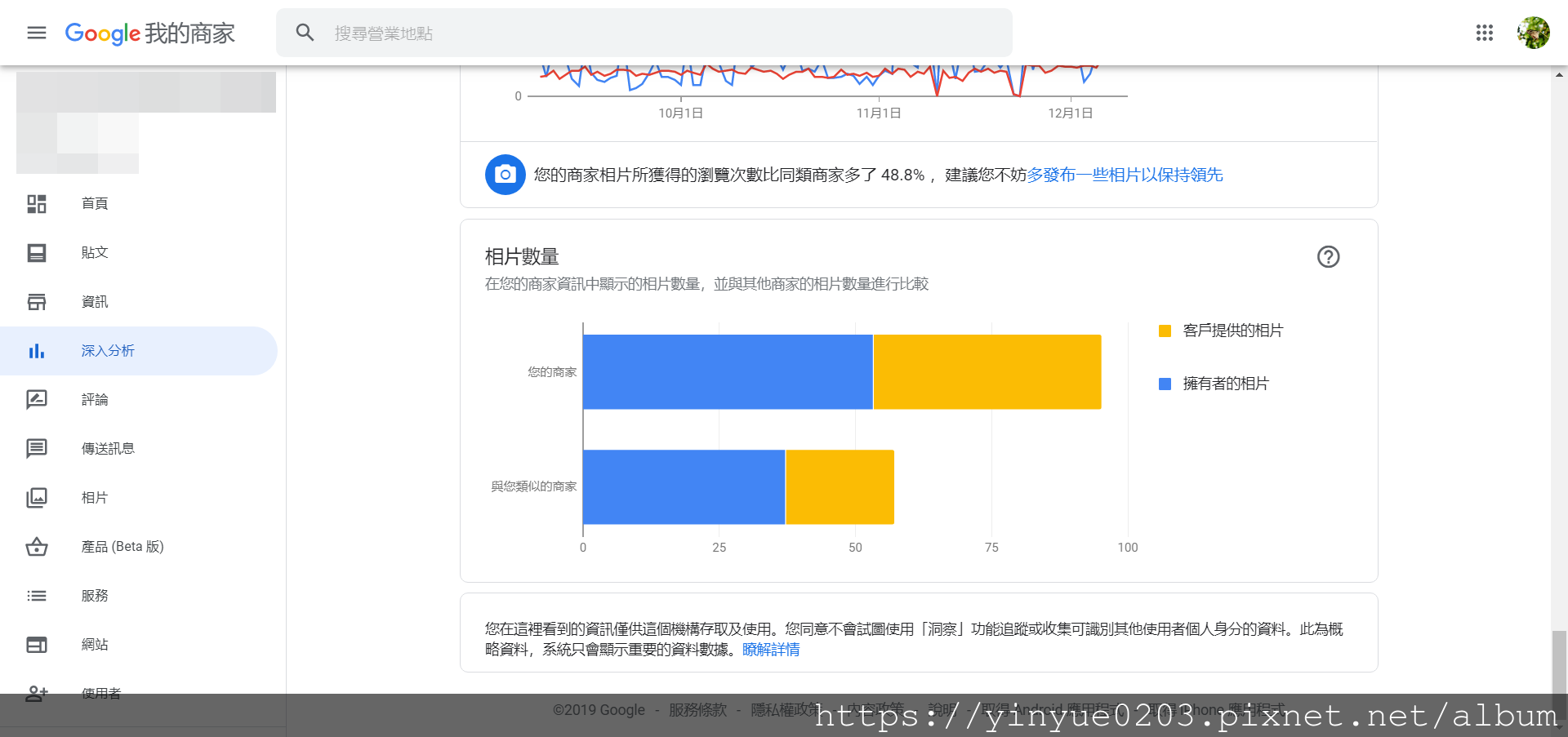The width and height of the screenshot is (1568, 737).
Task: Click the 評論 reviews icon
Action: [37, 400]
